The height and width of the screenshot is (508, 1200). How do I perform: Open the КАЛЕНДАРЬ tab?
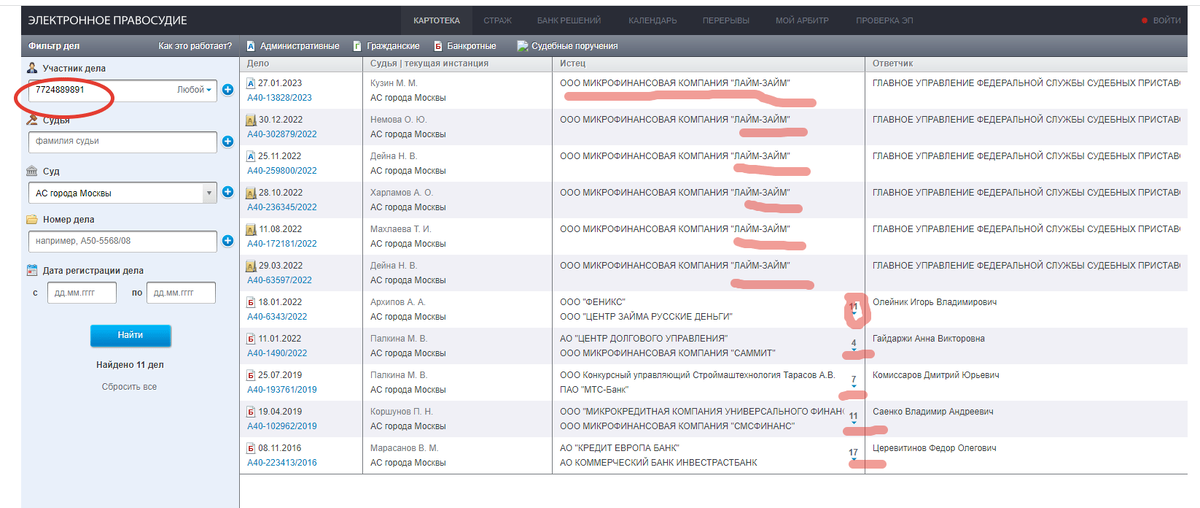coord(653,20)
